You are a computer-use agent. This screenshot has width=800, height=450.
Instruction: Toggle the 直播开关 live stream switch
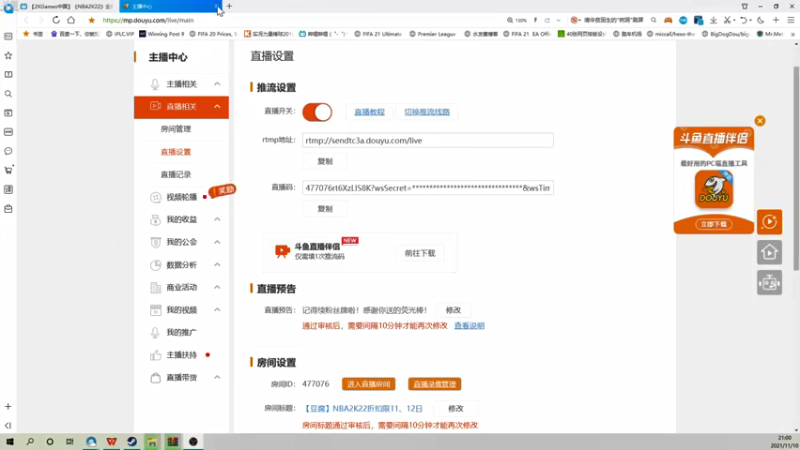pos(317,112)
